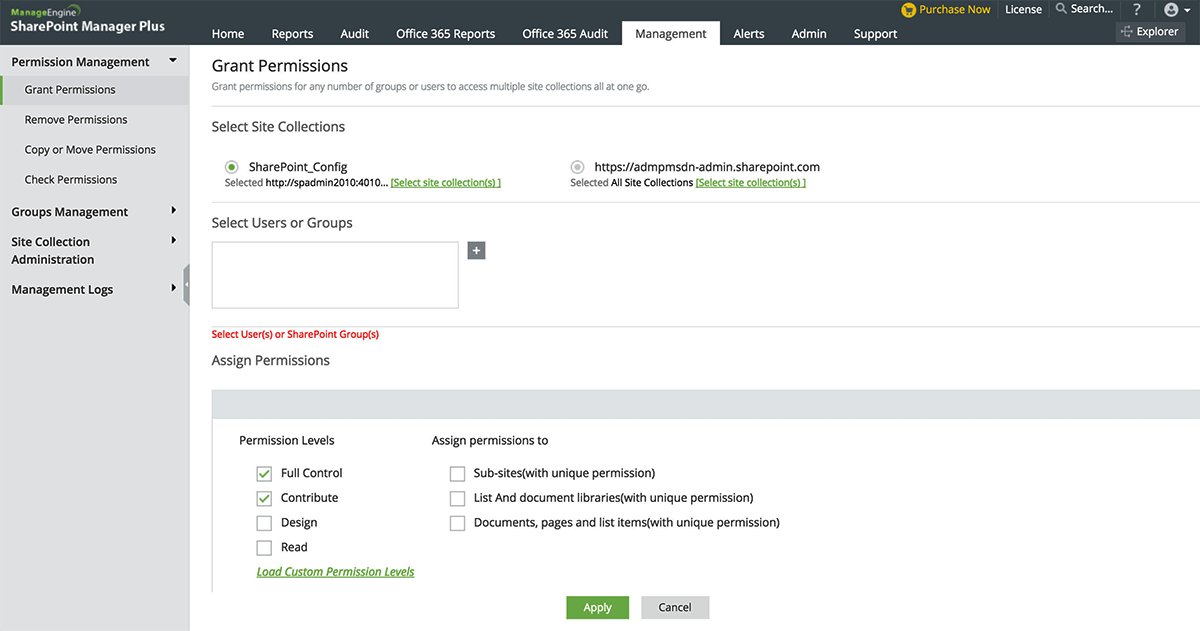Switch to the Office 365 Reports tab
Screen dimensions: 1200x631
click(445, 33)
